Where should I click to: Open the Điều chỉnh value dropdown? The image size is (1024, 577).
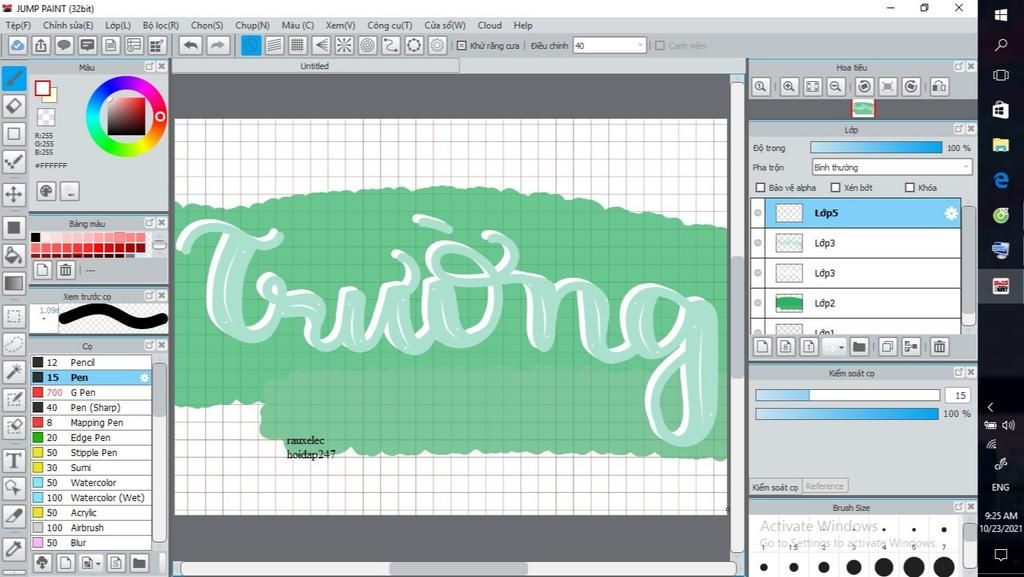coord(639,46)
